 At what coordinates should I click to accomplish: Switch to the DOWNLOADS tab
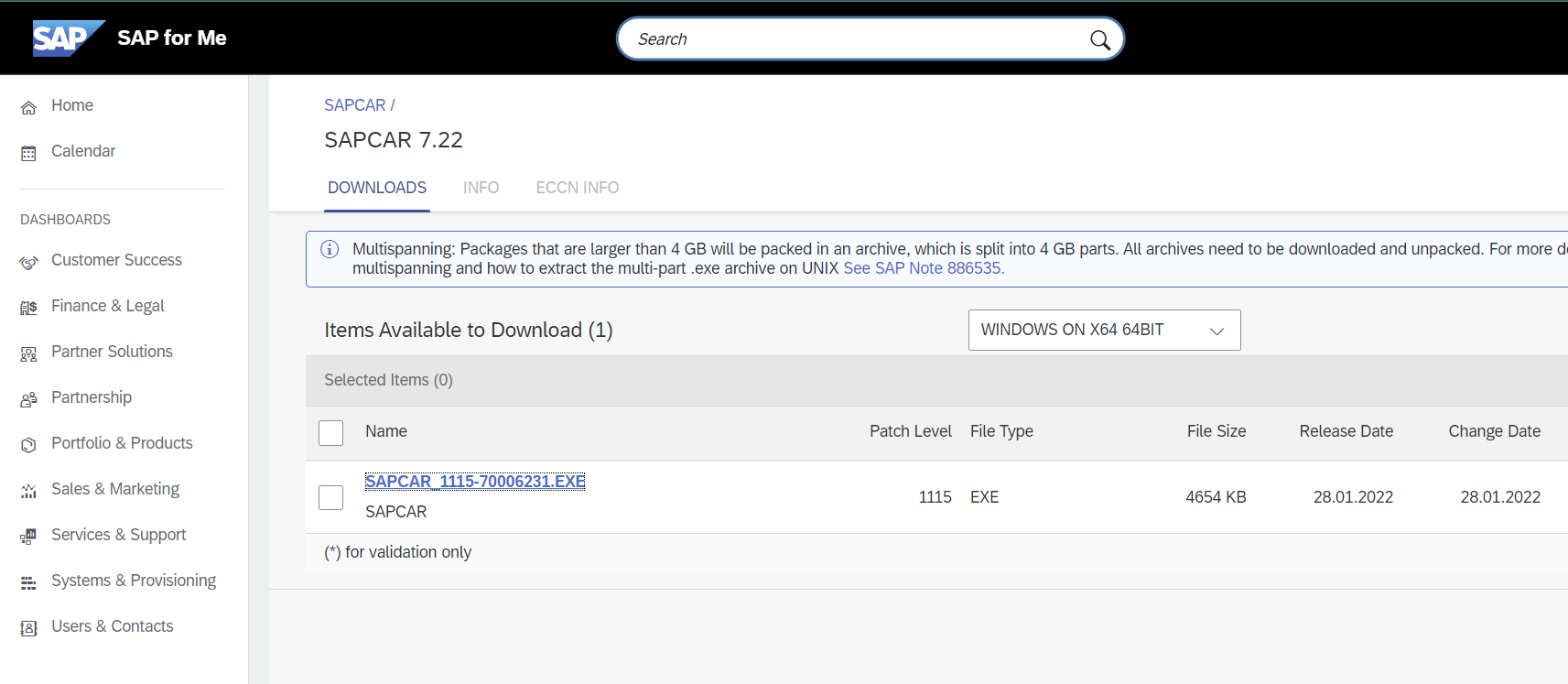[377, 188]
